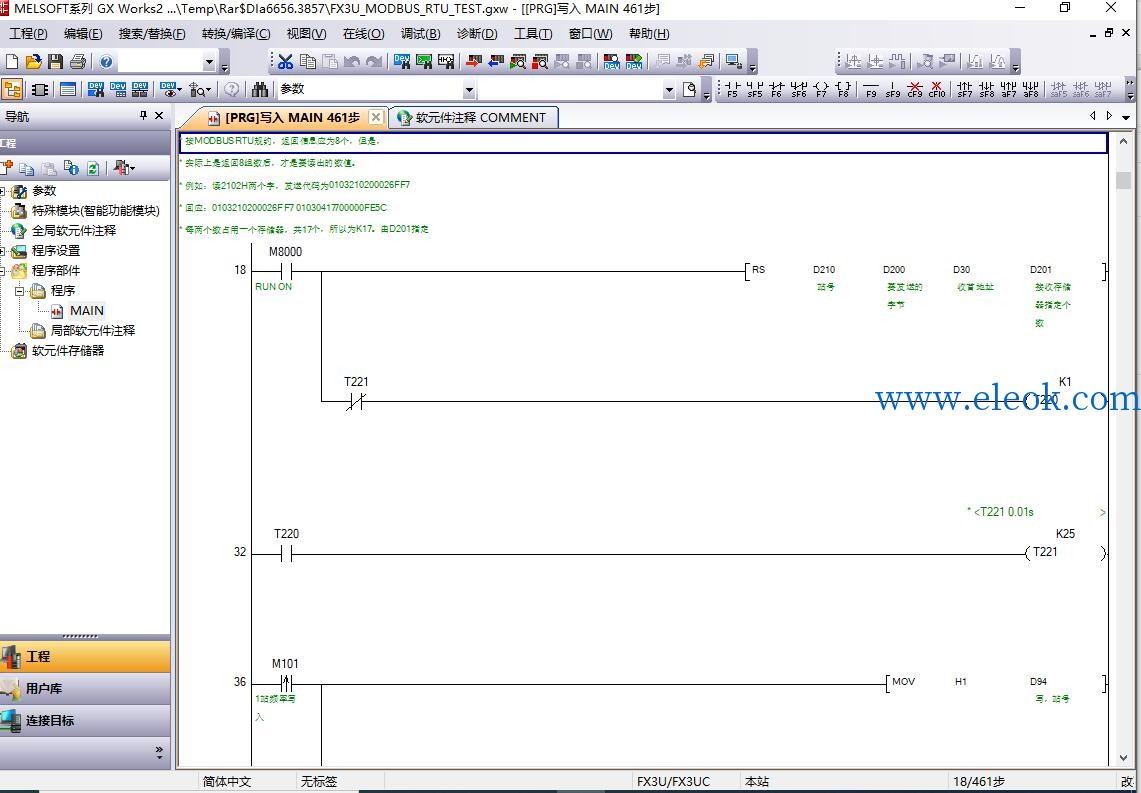Open the 参数 search dropdown arrow

(x=469, y=90)
